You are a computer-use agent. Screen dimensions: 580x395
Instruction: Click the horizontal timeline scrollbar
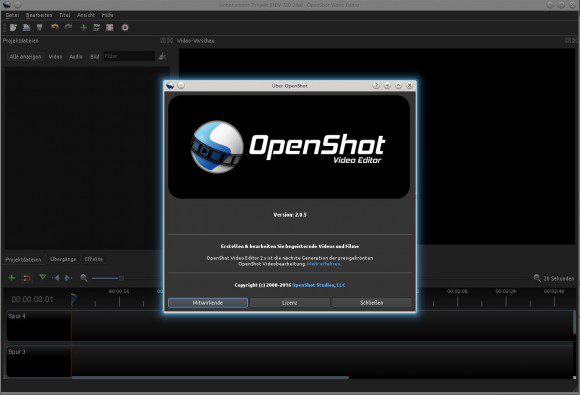[210, 378]
